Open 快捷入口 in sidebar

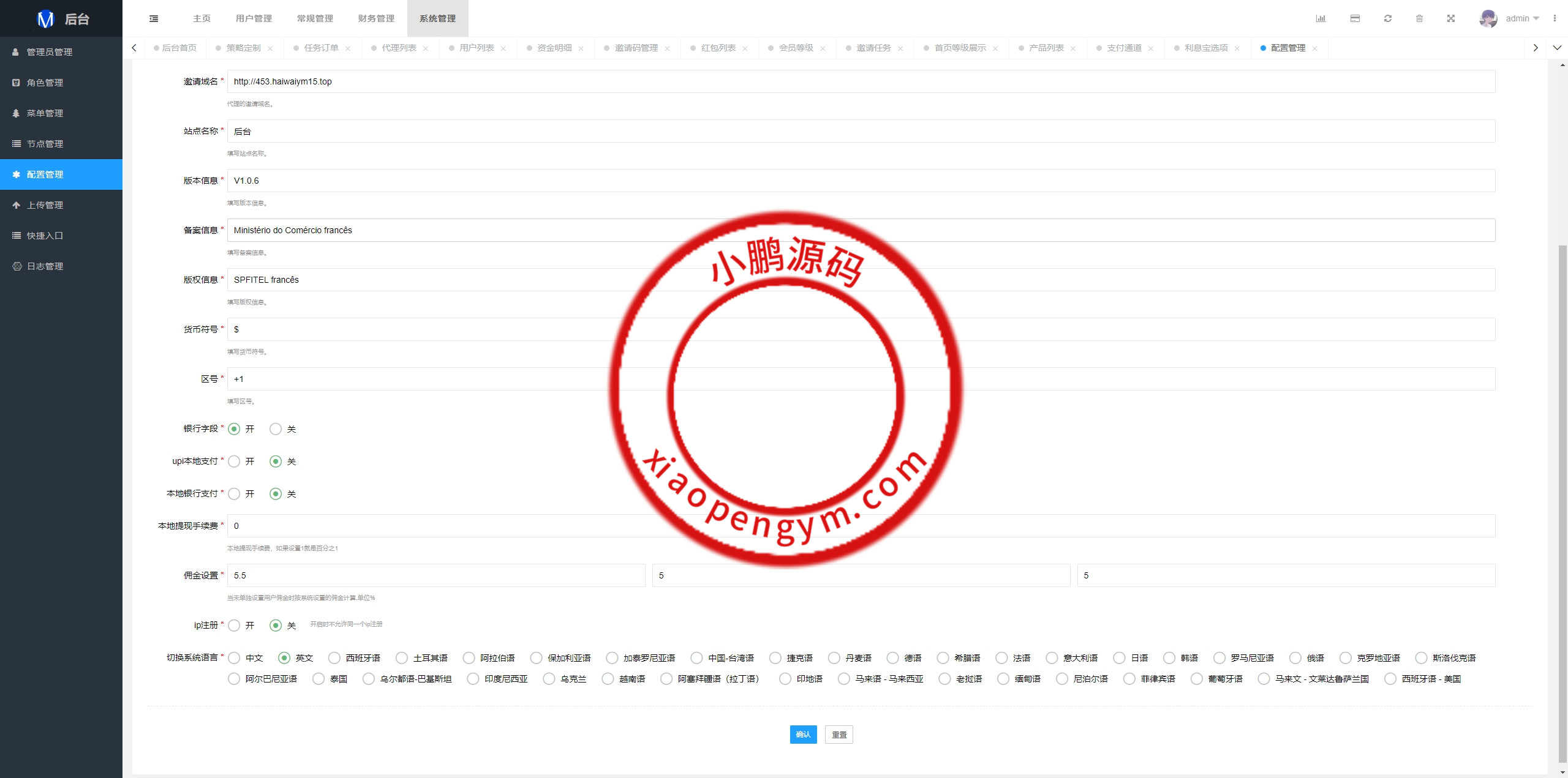click(x=61, y=236)
